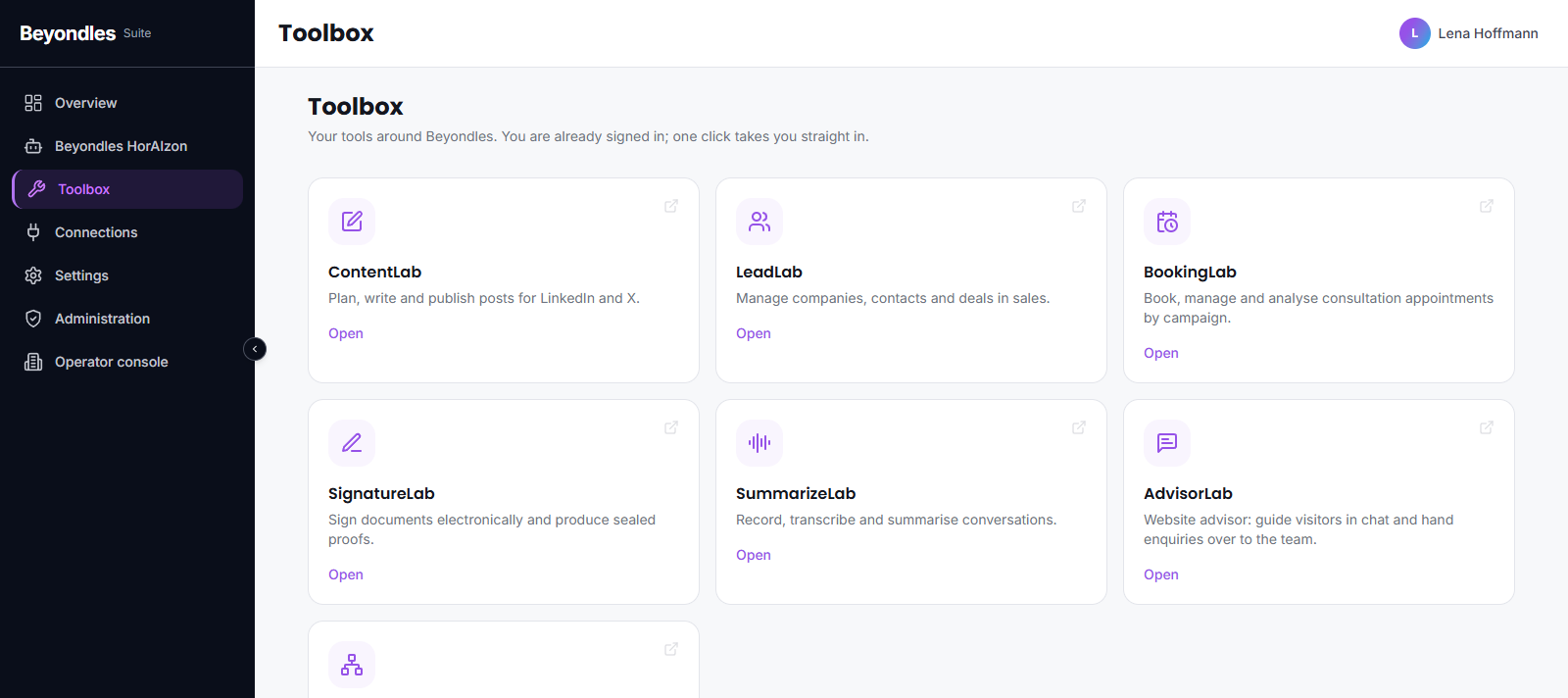This screenshot has width=1568, height=698.
Task: Go to Administration
Action: click(127, 319)
